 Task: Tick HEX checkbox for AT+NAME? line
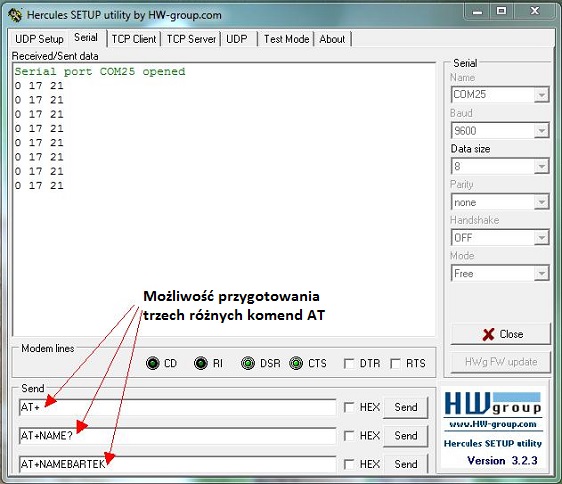349,436
